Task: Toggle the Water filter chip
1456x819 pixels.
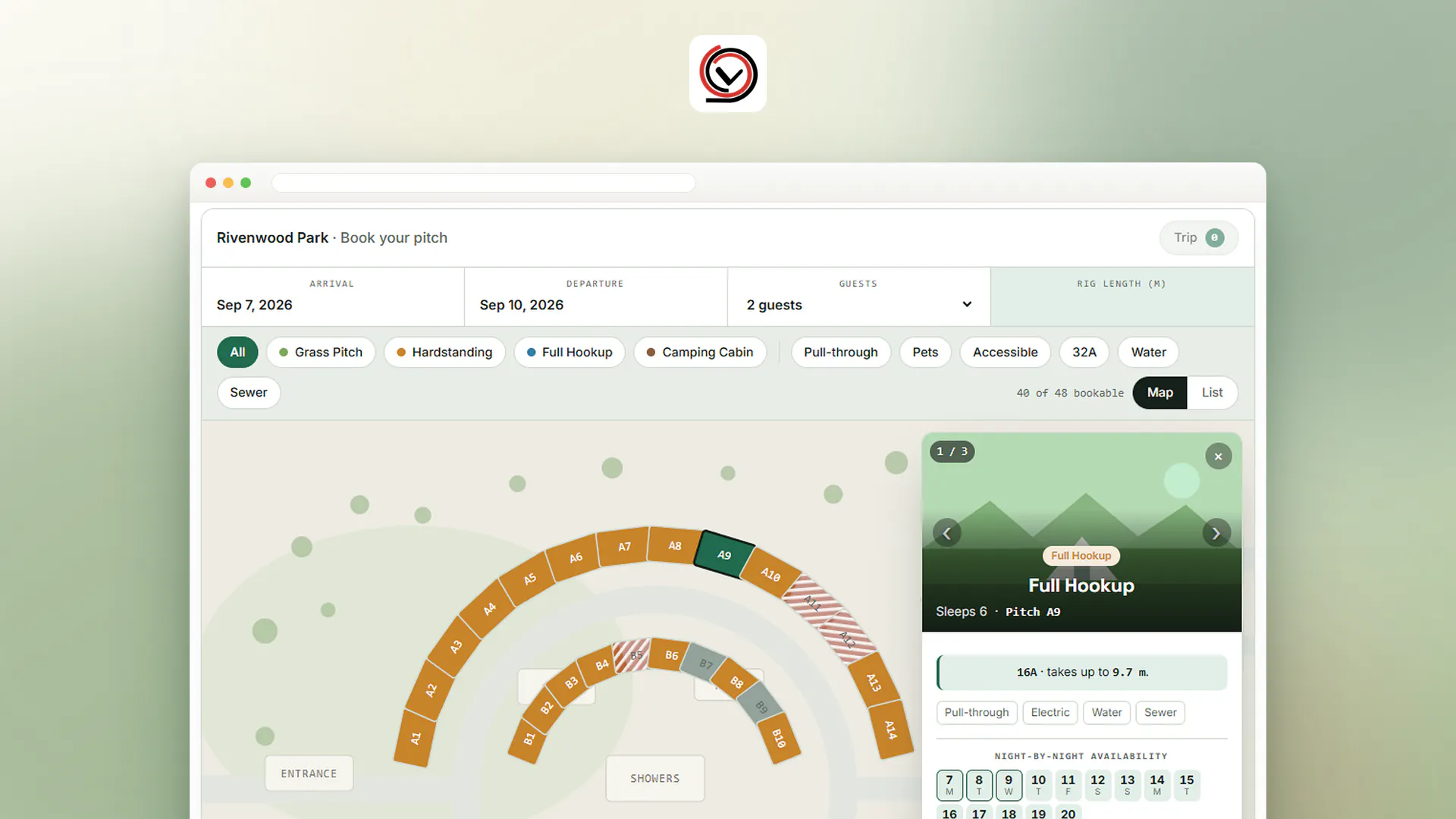Action: tap(1149, 353)
